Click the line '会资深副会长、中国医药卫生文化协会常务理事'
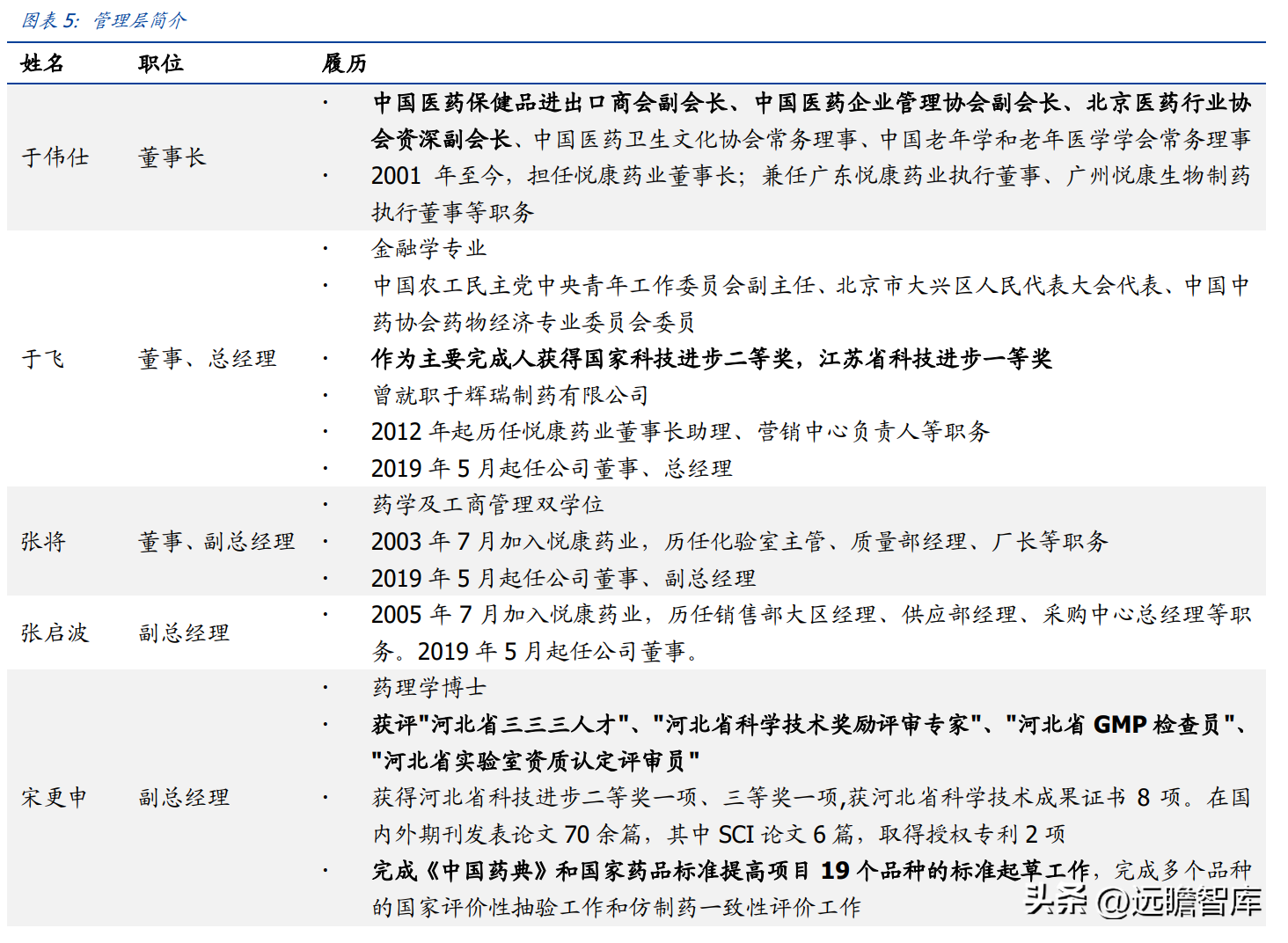This screenshot has width=1288, height=943. [811, 139]
